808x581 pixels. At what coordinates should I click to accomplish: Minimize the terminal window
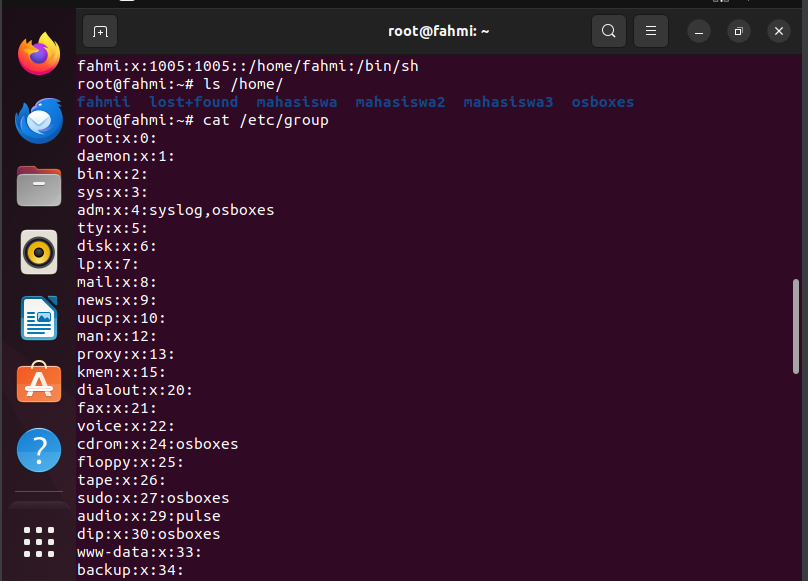(x=699, y=31)
